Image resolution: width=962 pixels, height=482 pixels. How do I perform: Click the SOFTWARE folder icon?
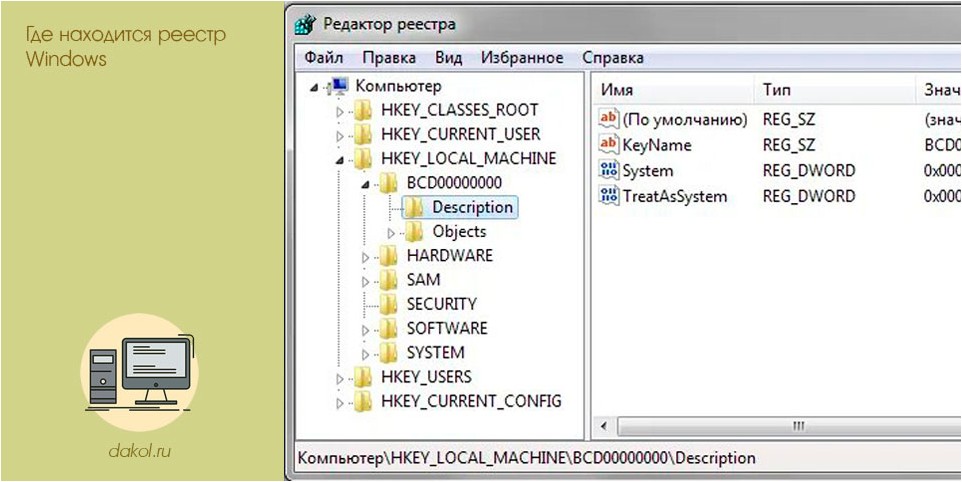click(388, 329)
